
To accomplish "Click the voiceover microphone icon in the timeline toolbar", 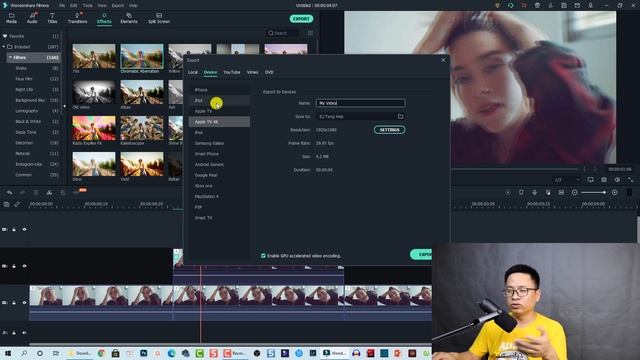I will pos(534,192).
